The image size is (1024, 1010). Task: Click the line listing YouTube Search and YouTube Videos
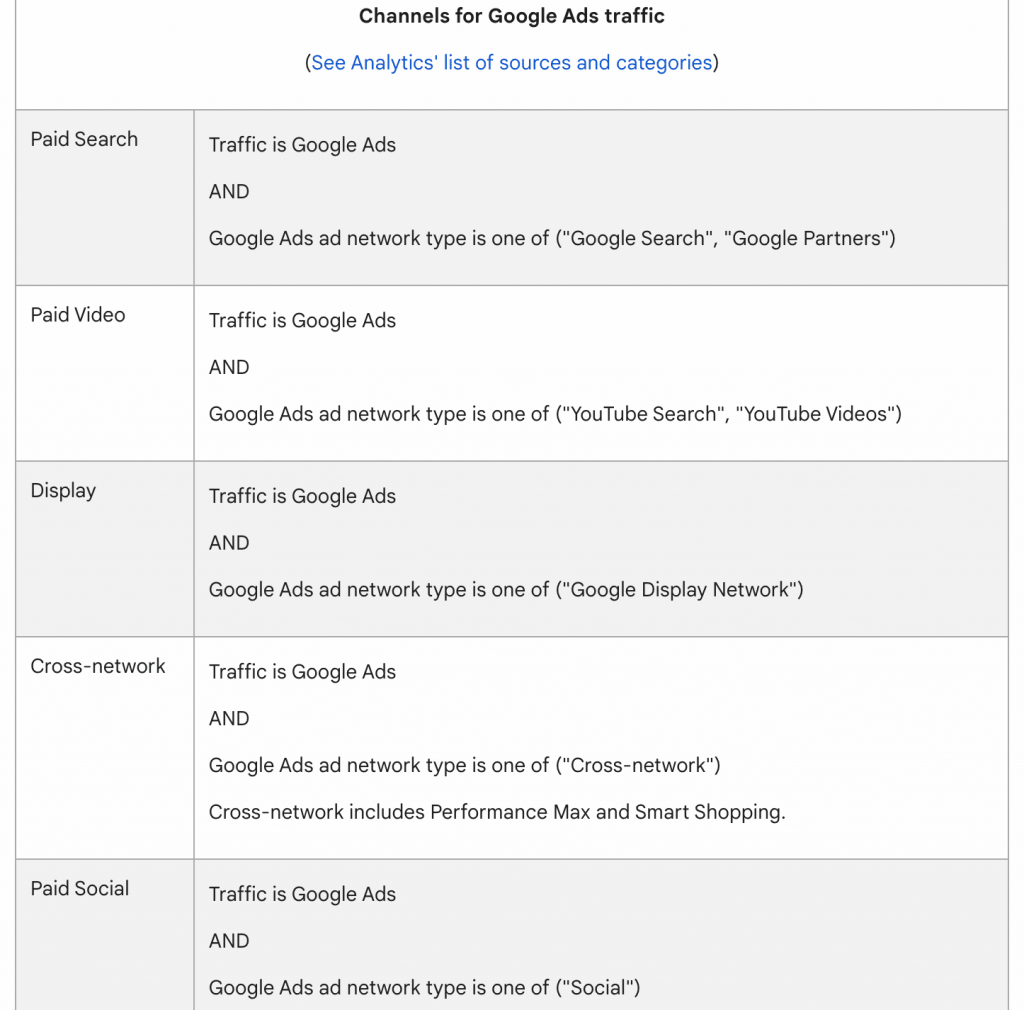(x=555, y=414)
